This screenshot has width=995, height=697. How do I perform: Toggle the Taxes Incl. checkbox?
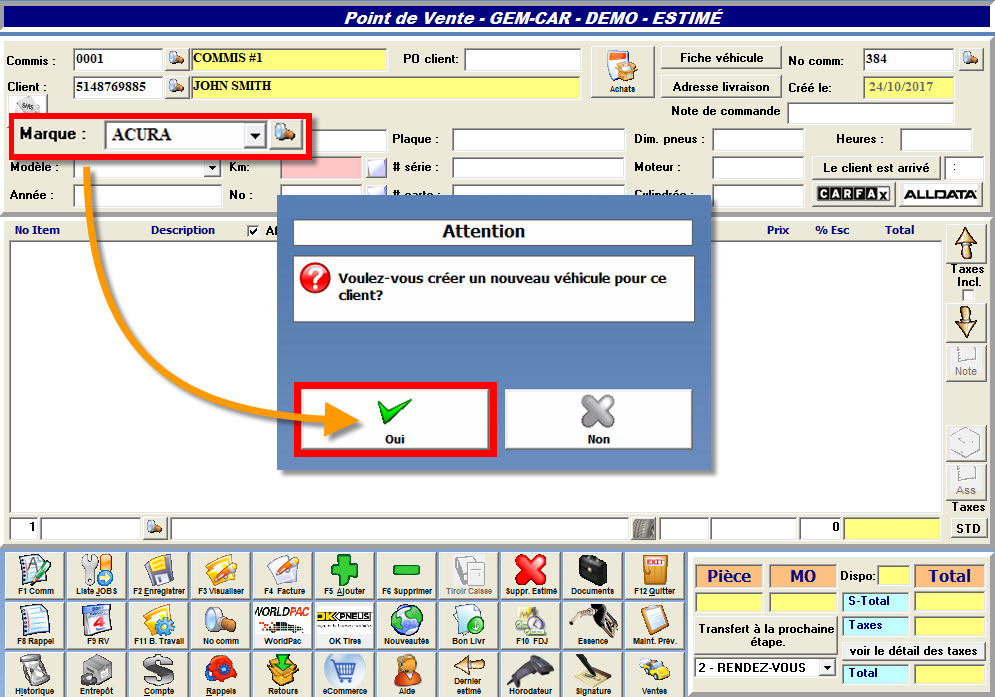click(x=968, y=295)
